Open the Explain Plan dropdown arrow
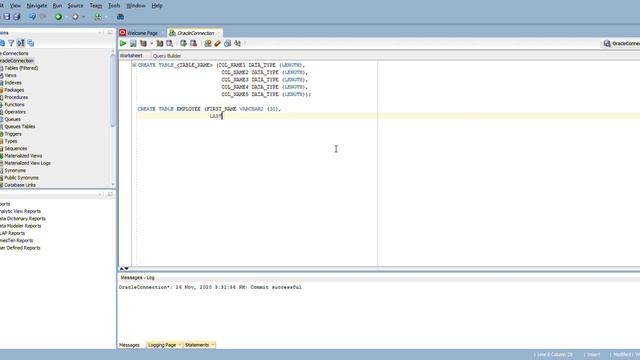640x360 pixels. (x=151, y=43)
